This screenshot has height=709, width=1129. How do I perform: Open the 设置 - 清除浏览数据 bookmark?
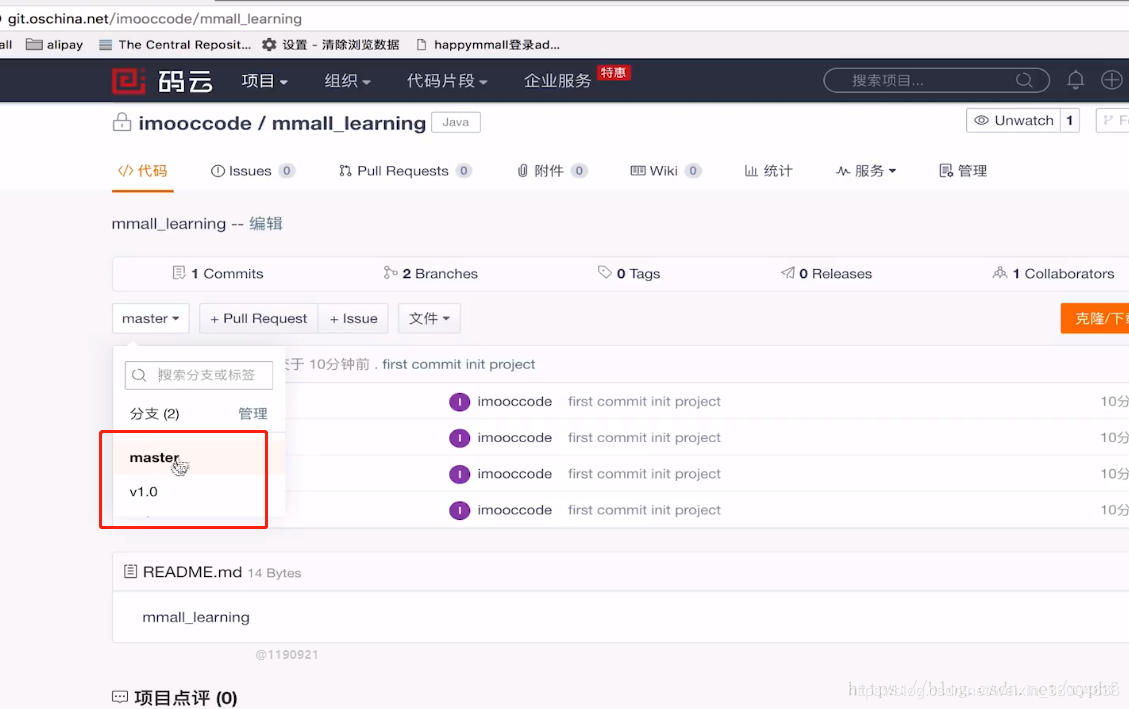click(330, 45)
